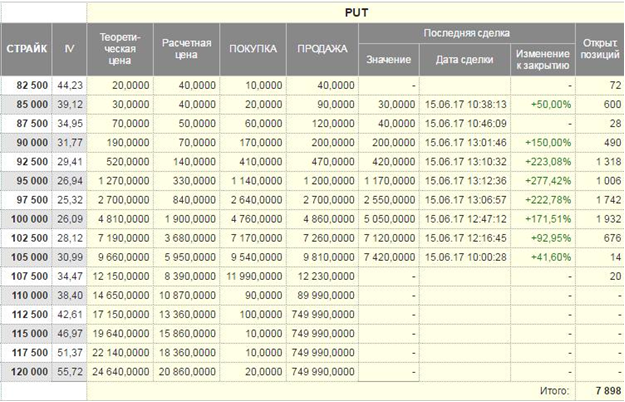Image resolution: width=625 pixels, height=402 pixels.
Task: Select the Расчетная цена column header
Action: pos(186,49)
